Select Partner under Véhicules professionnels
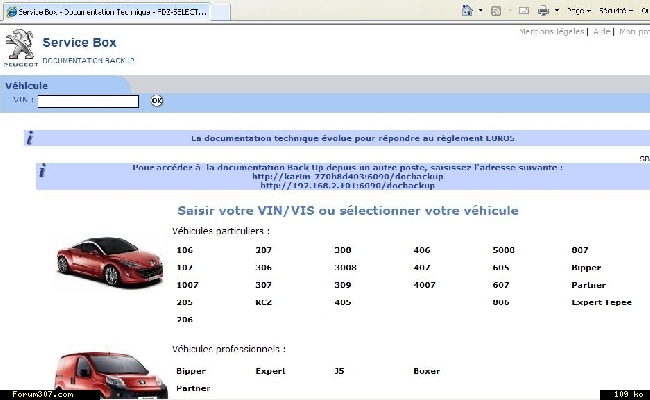Screen dimensions: 650x400 coord(193,388)
